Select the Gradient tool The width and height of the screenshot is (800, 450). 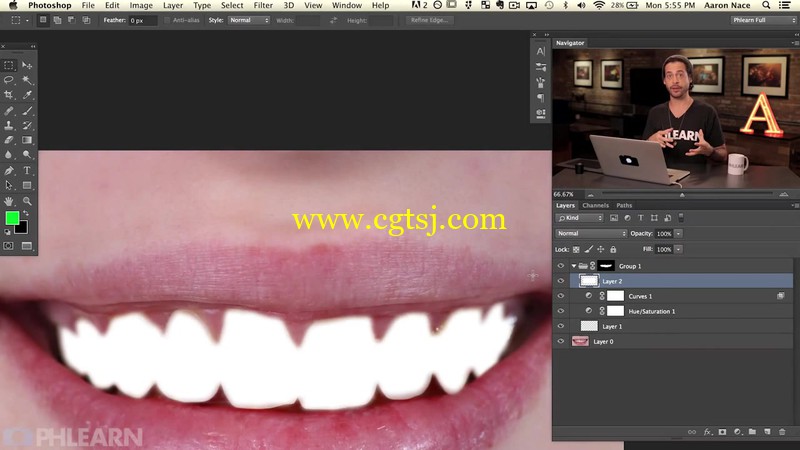pos(27,140)
